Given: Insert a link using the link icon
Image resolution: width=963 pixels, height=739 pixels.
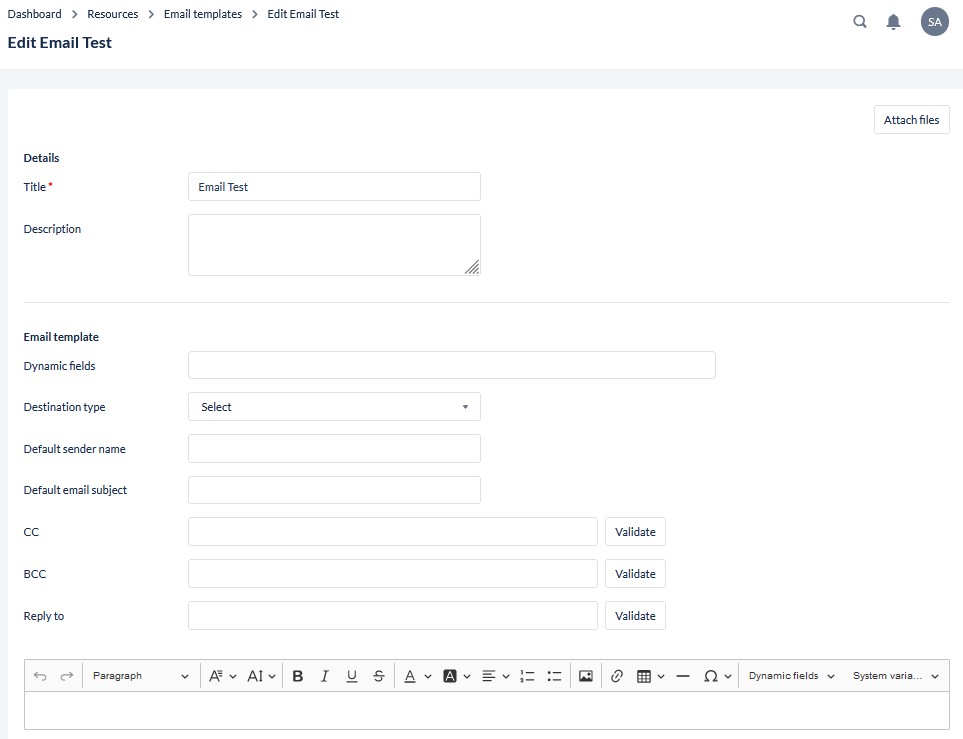Looking at the screenshot, I should click(x=617, y=676).
